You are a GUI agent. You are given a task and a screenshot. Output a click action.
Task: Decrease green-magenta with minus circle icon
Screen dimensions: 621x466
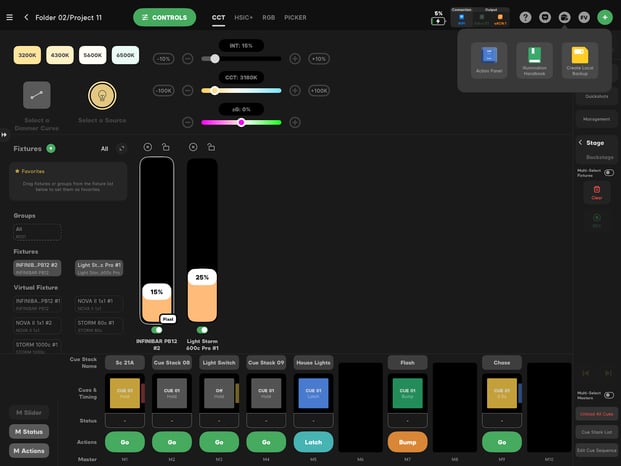click(x=188, y=122)
